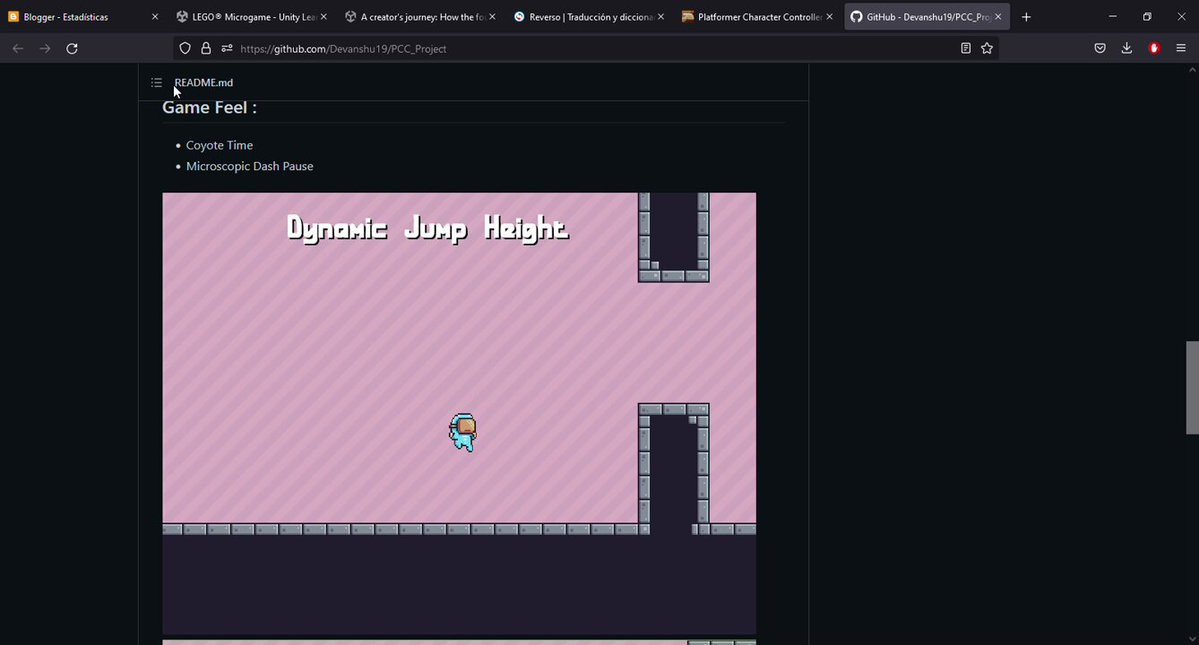1199x645 pixels.
Task: Open the Dynamic Jump Height GIF image
Action: point(459,413)
